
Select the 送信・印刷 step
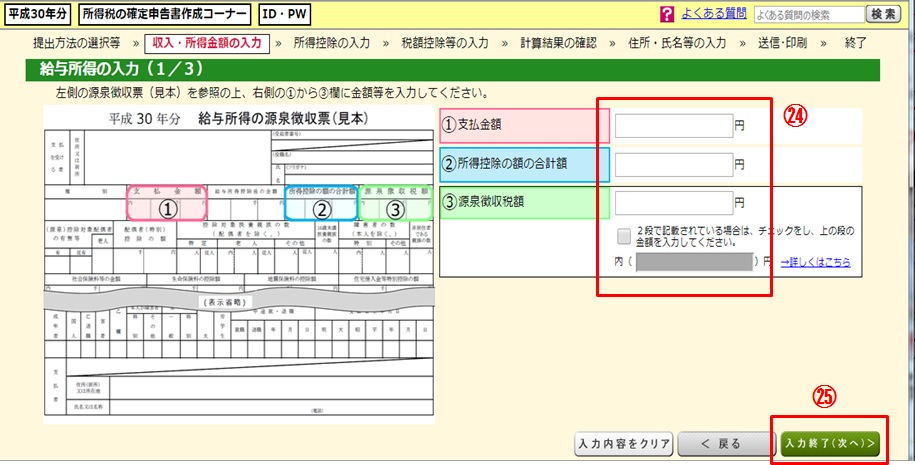pos(783,43)
